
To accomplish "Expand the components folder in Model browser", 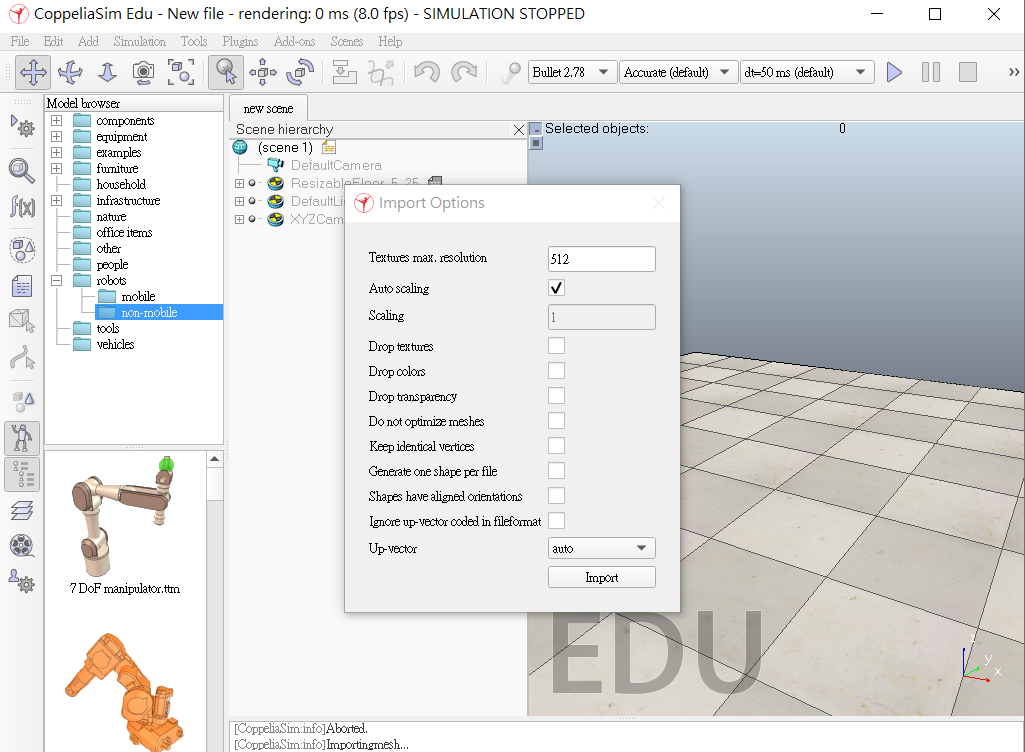I will [x=57, y=120].
